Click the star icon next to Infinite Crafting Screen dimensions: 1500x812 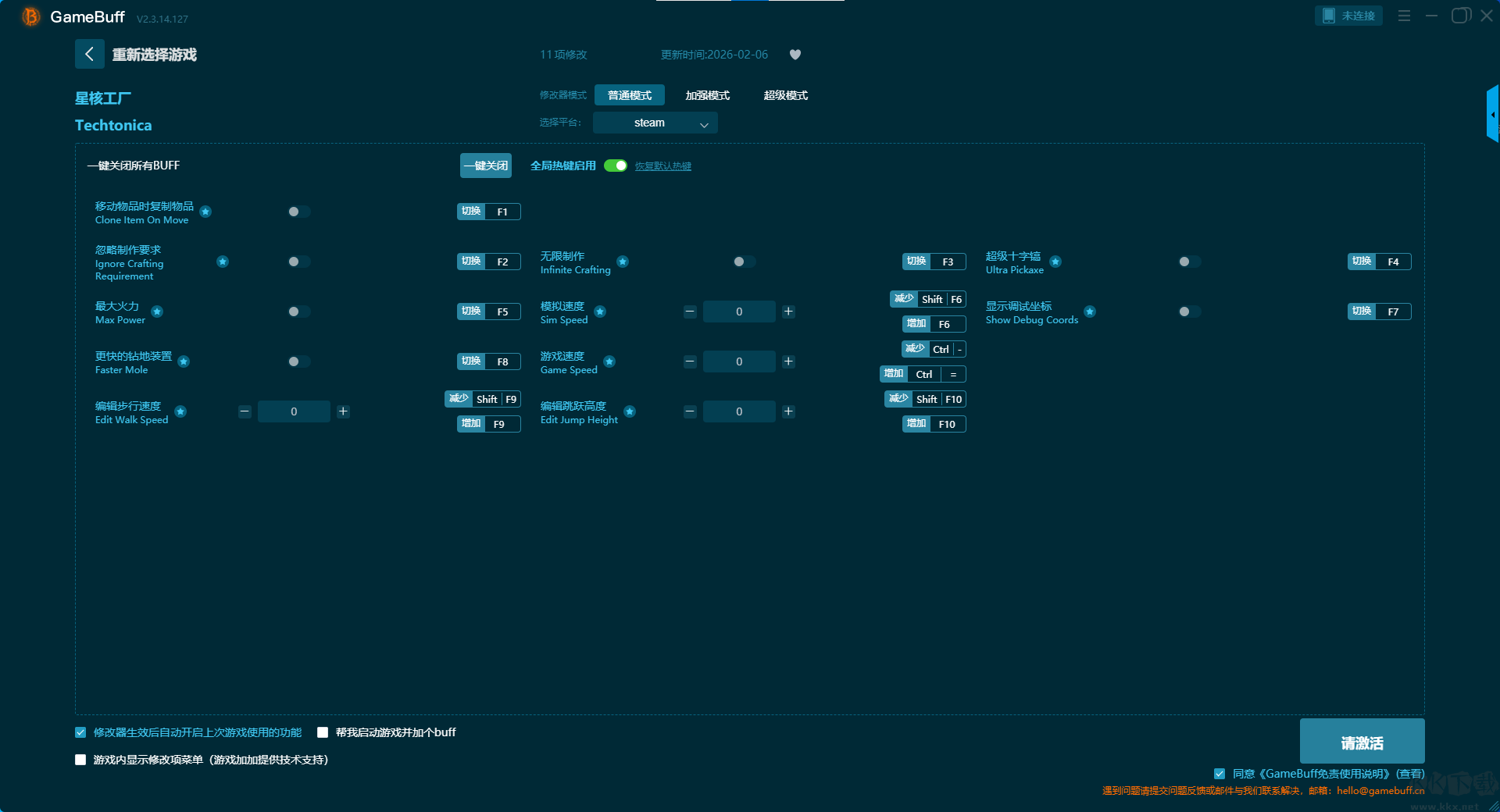[x=623, y=262]
